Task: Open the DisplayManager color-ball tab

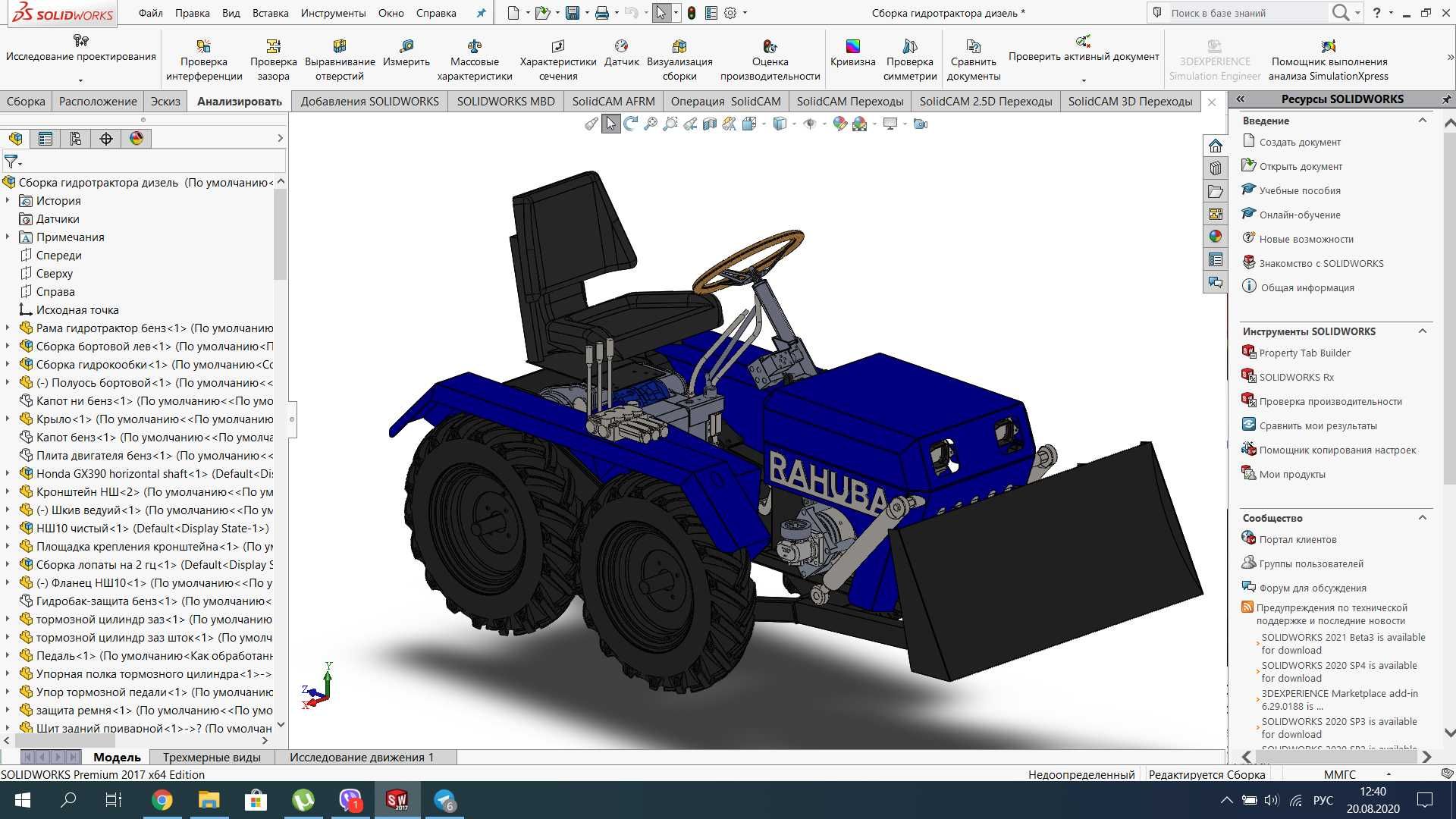Action: tap(136, 139)
